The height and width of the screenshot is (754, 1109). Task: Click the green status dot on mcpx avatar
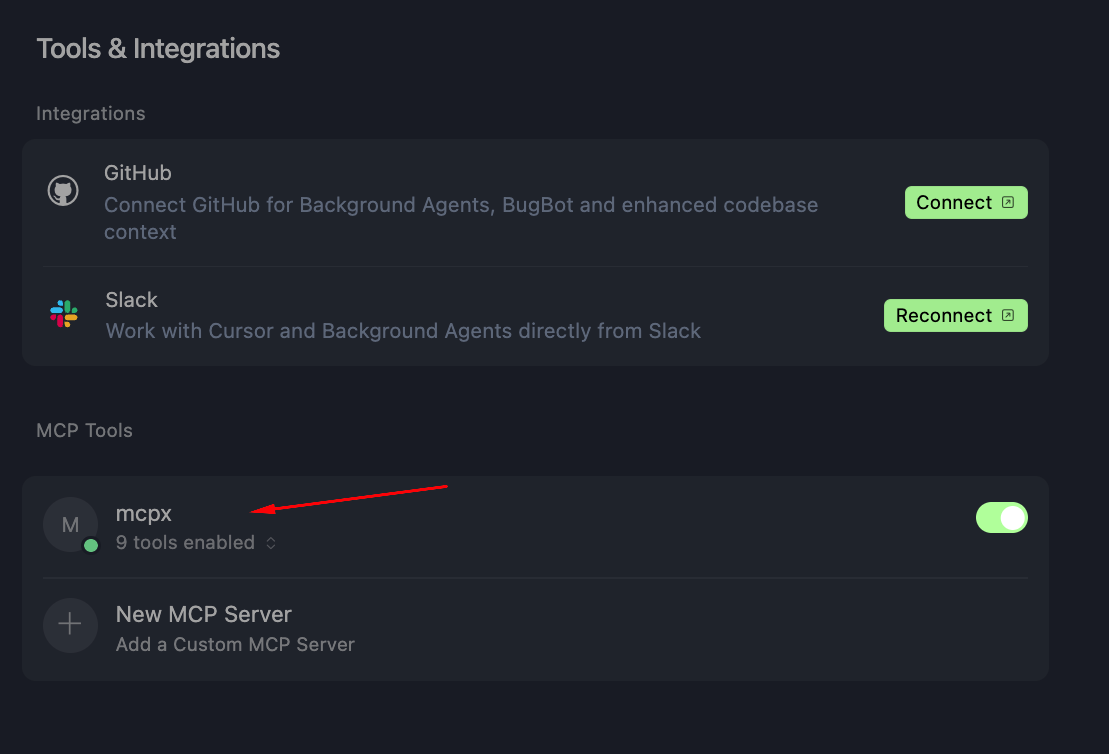pyautogui.click(x=91, y=545)
